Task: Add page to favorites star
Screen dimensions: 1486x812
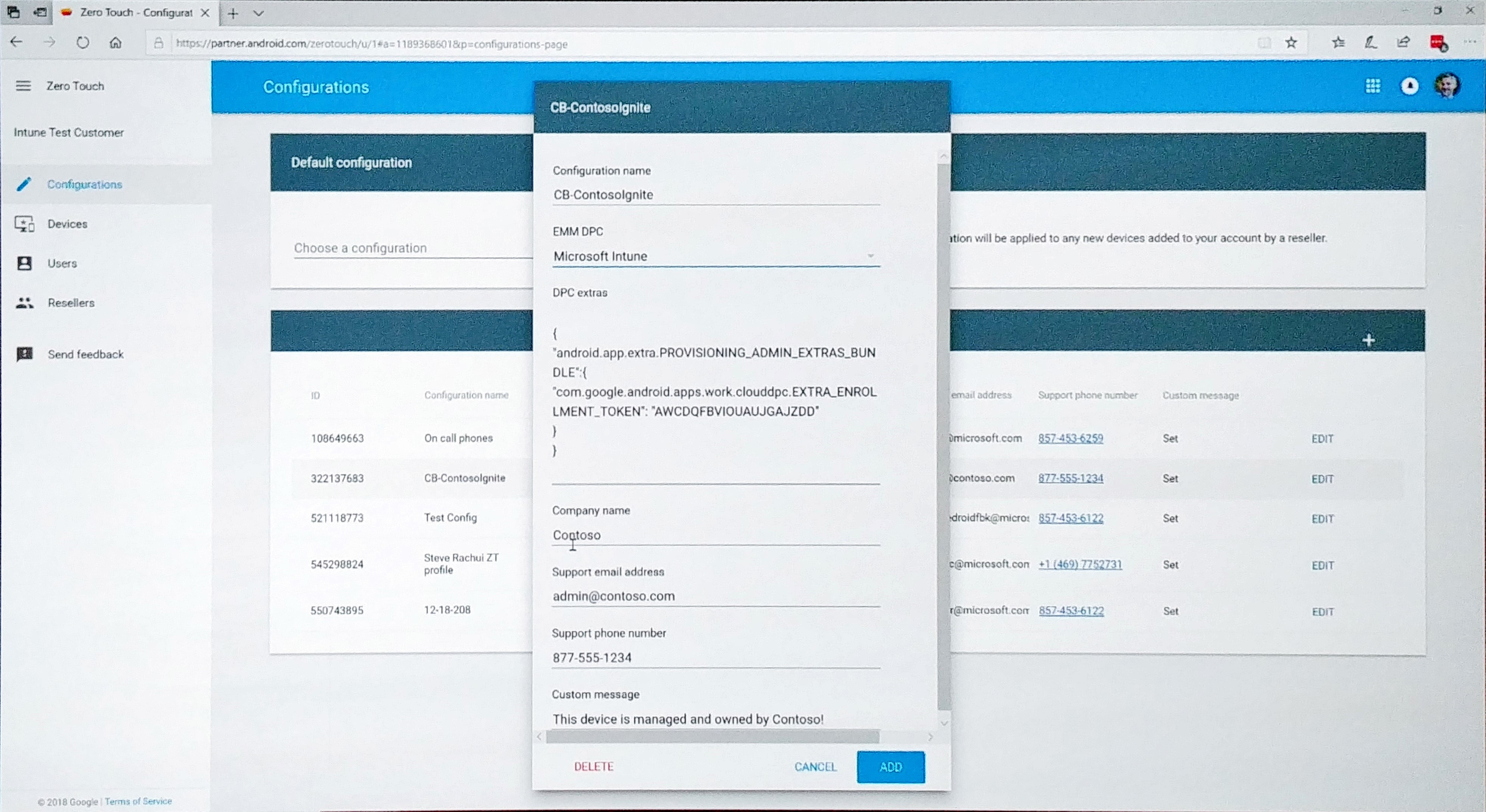Action: [x=1291, y=43]
